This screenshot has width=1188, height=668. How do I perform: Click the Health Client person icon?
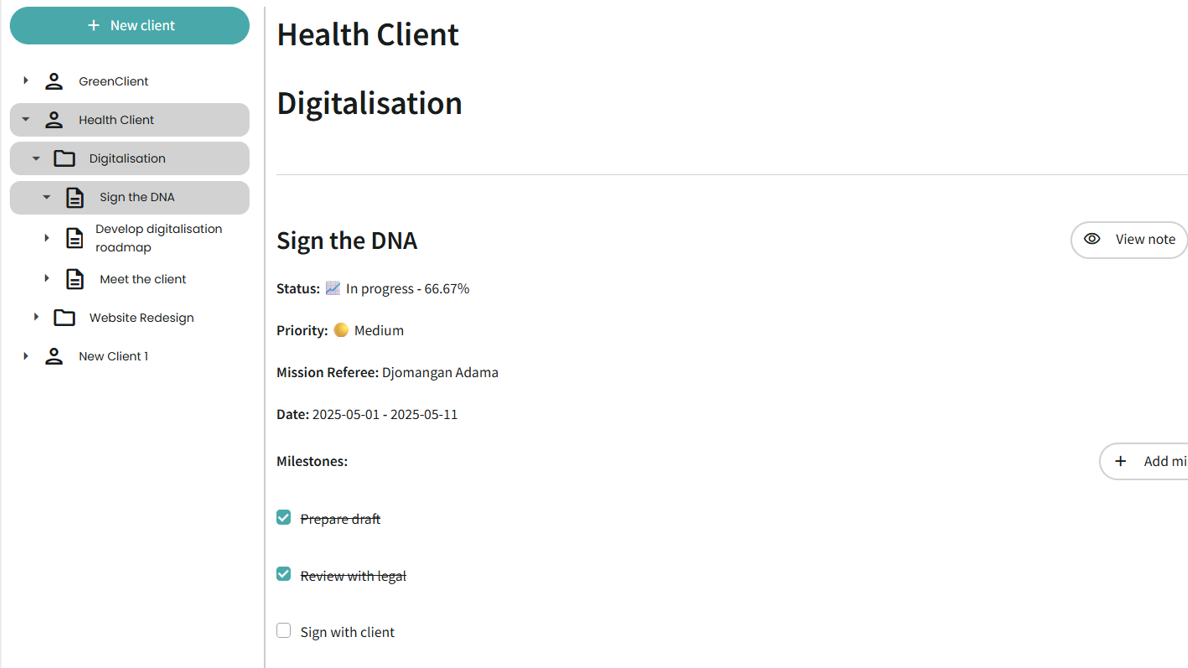click(54, 120)
